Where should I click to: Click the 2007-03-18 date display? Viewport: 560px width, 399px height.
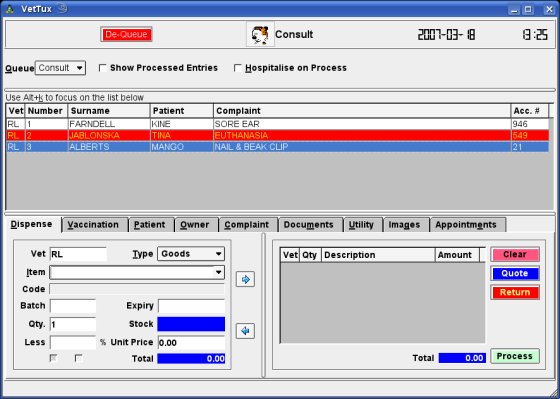pos(446,35)
